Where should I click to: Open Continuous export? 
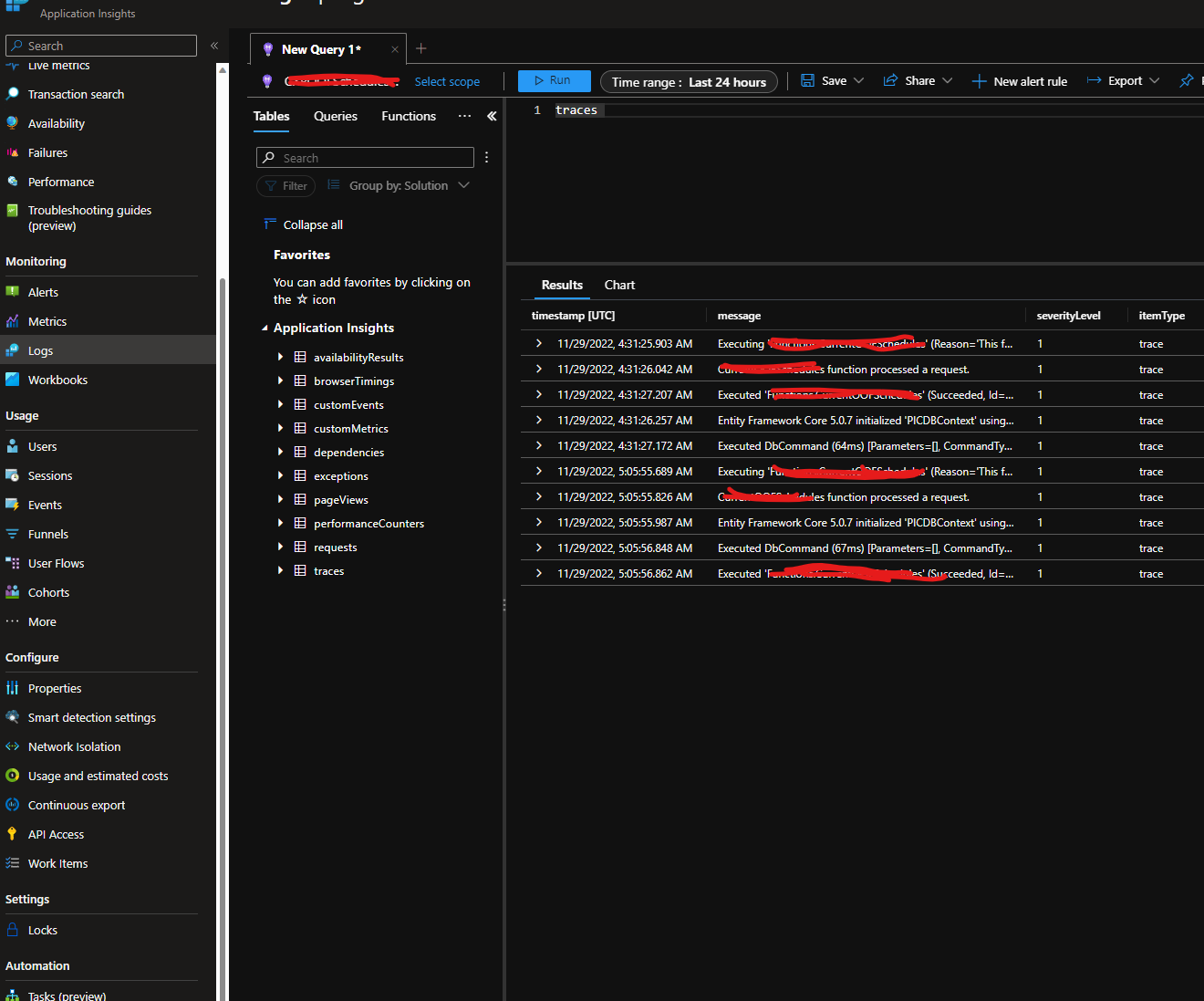click(77, 805)
